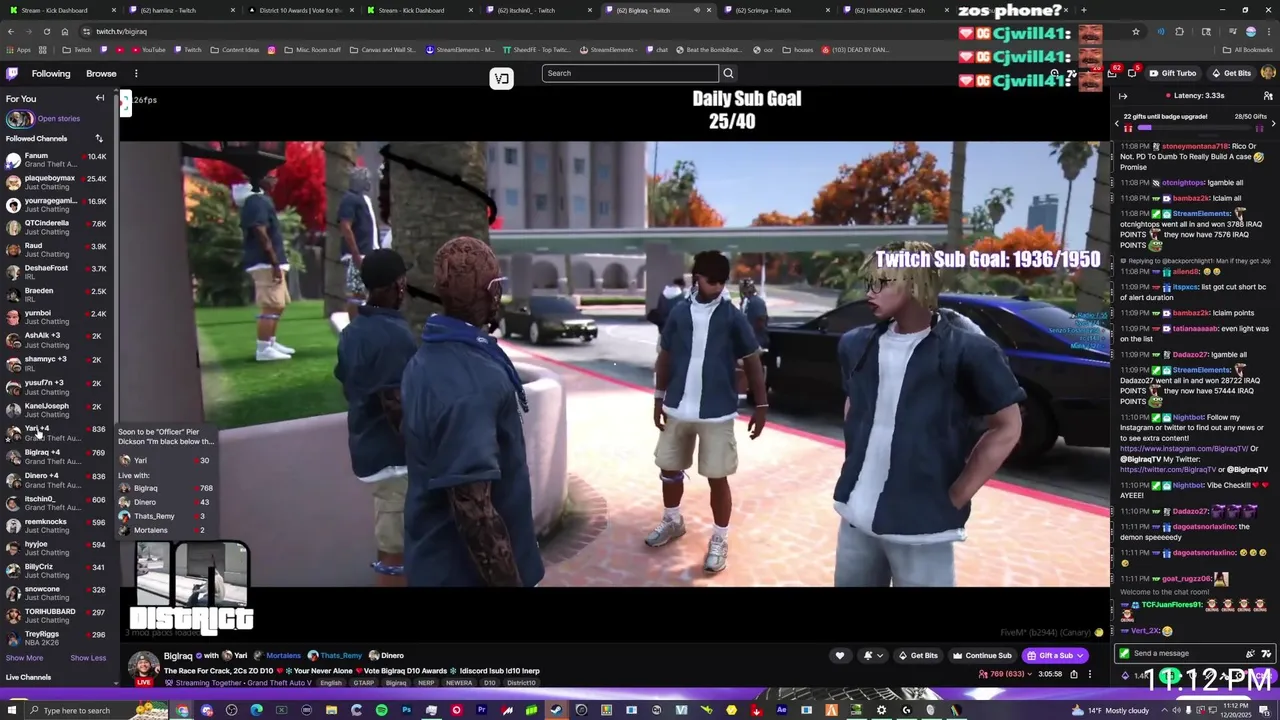Screen dimensions: 1280x720
Task: Click Show More followed channels
Action: click(24, 658)
